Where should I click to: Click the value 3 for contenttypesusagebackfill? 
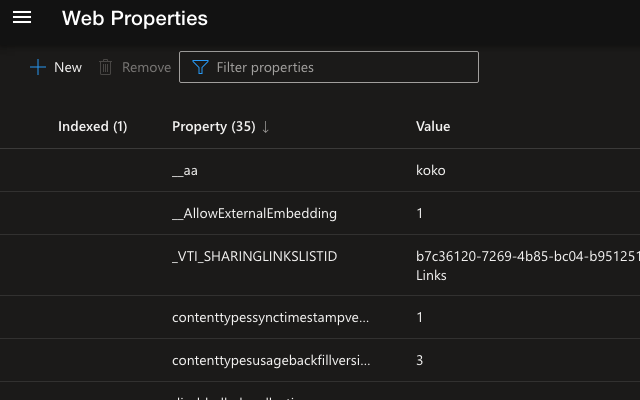click(420, 360)
